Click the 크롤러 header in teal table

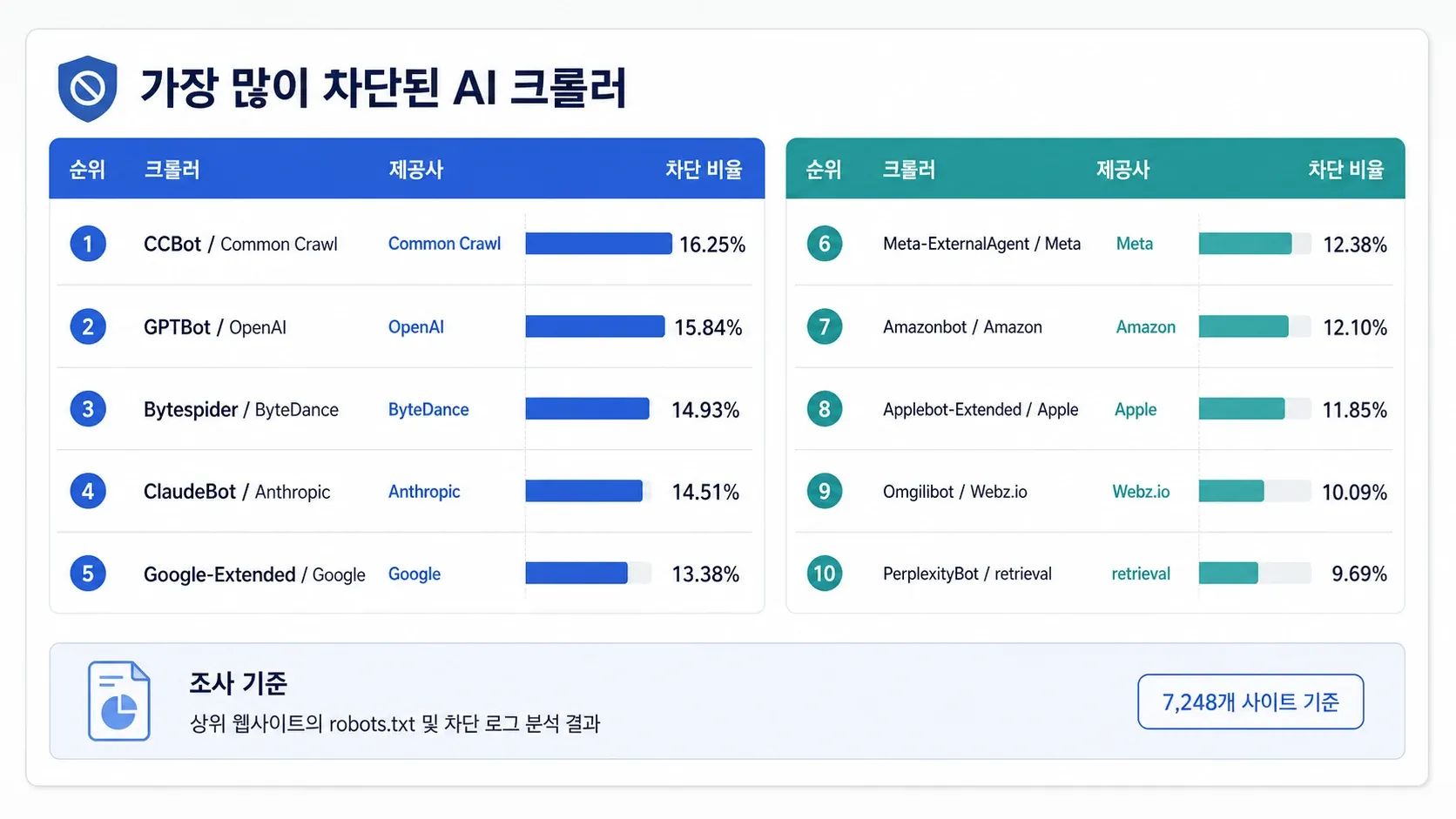tap(909, 169)
